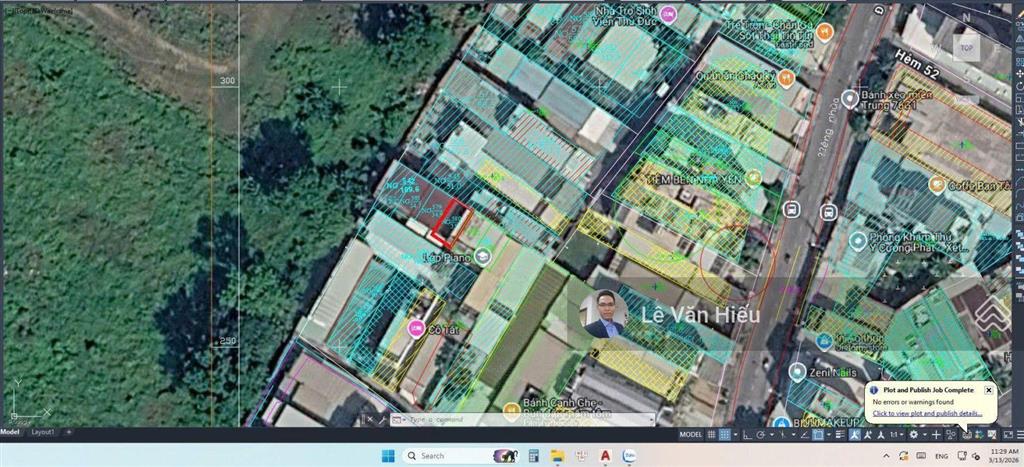Click TOP face of the ViewCube
The width and height of the screenshot is (1024, 467).
pyautogui.click(x=966, y=48)
